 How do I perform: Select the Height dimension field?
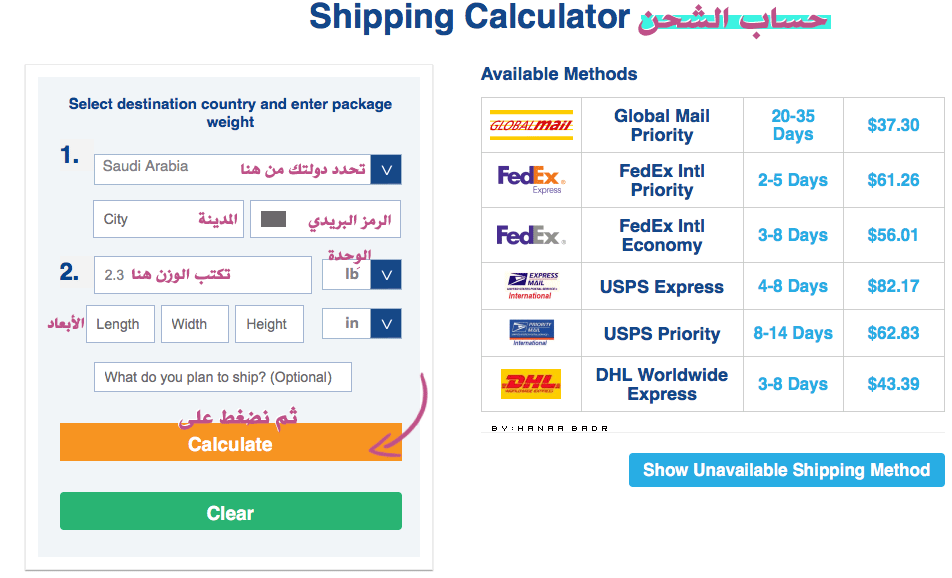coord(269,324)
